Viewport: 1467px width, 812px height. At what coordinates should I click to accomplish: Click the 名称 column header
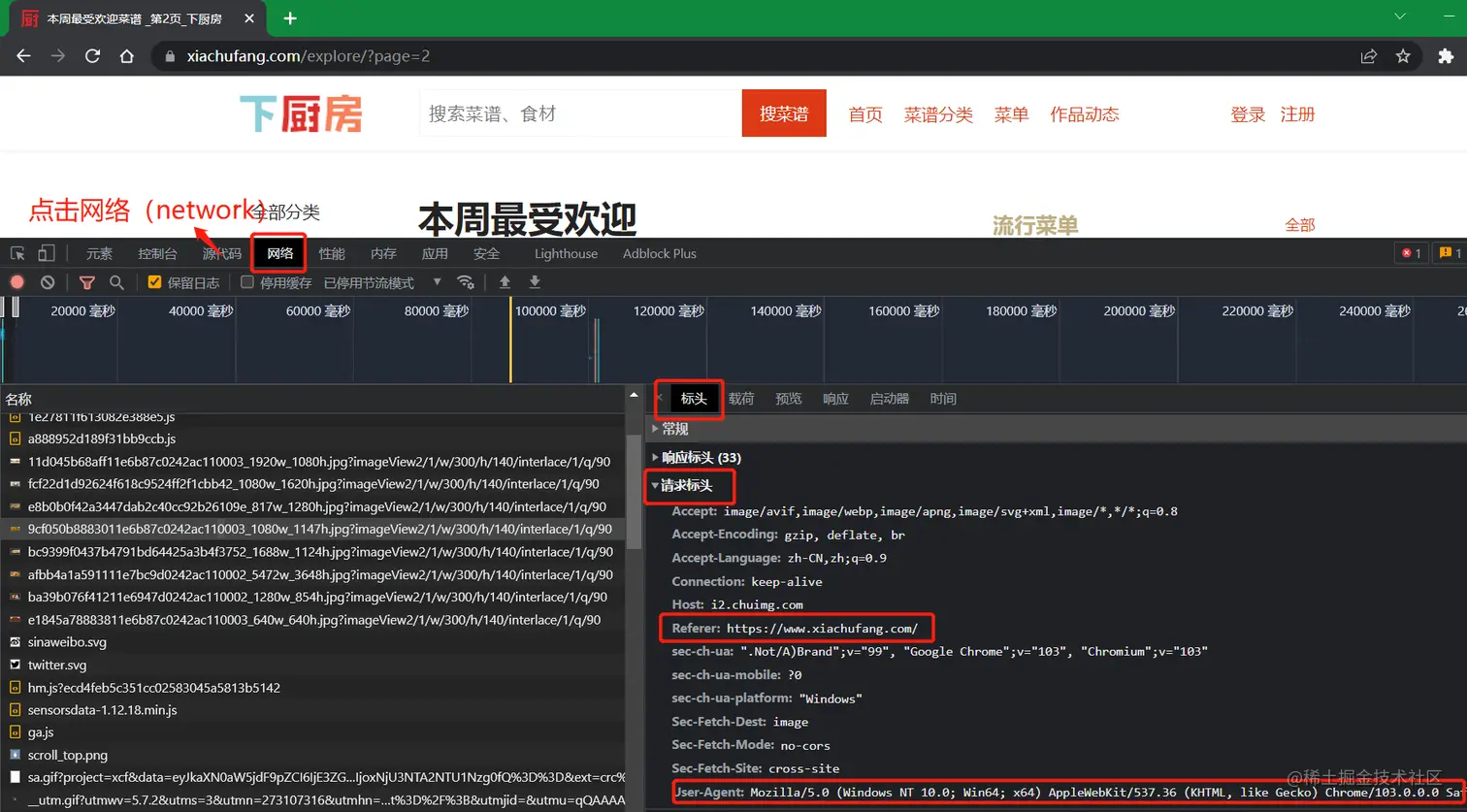coord(18,399)
